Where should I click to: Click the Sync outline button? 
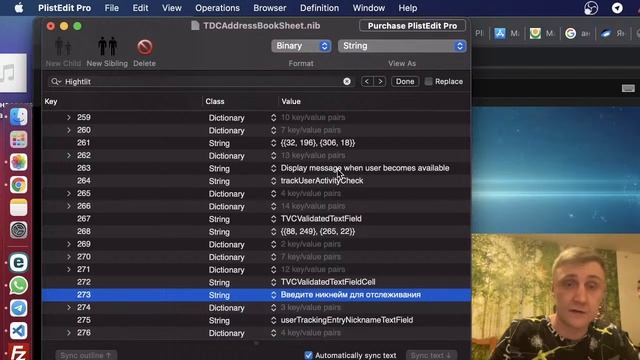click(86, 355)
